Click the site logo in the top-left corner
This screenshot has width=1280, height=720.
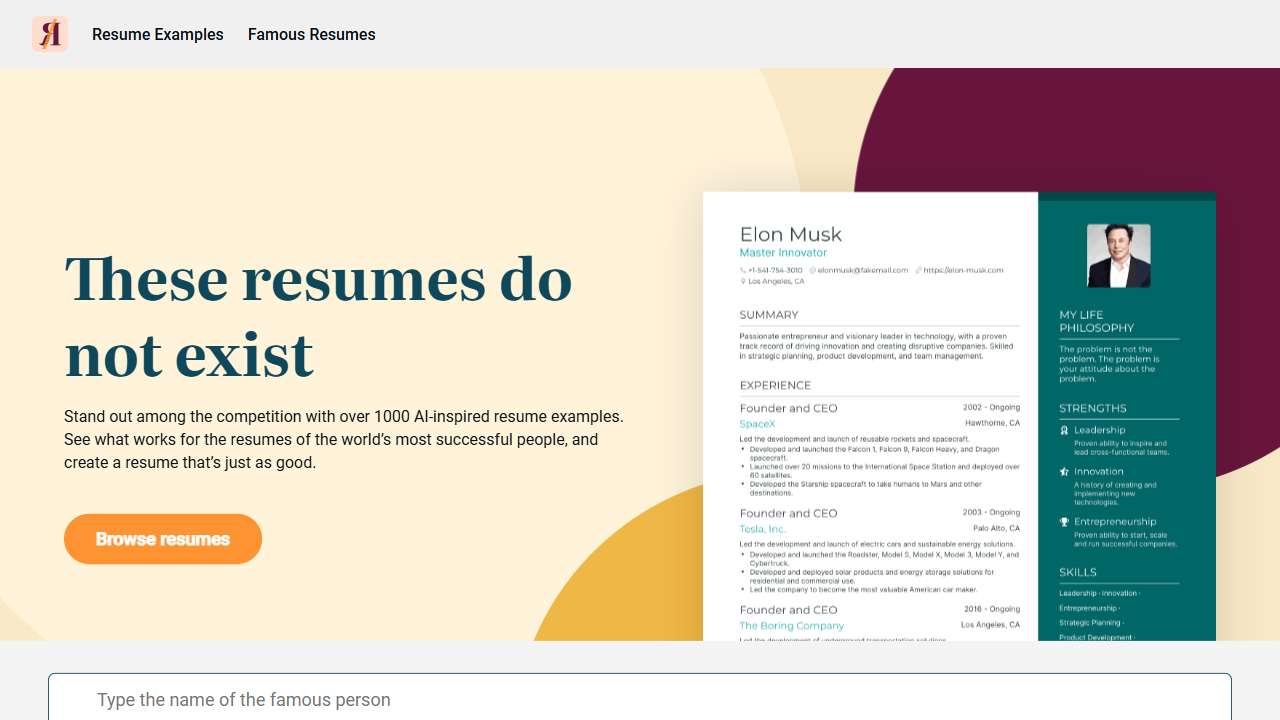(49, 33)
